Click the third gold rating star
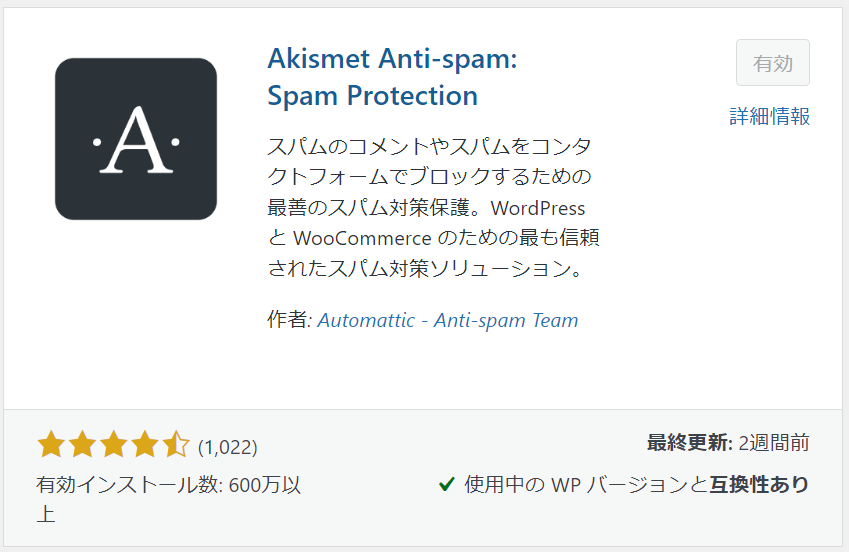The height and width of the screenshot is (552, 849). click(114, 445)
